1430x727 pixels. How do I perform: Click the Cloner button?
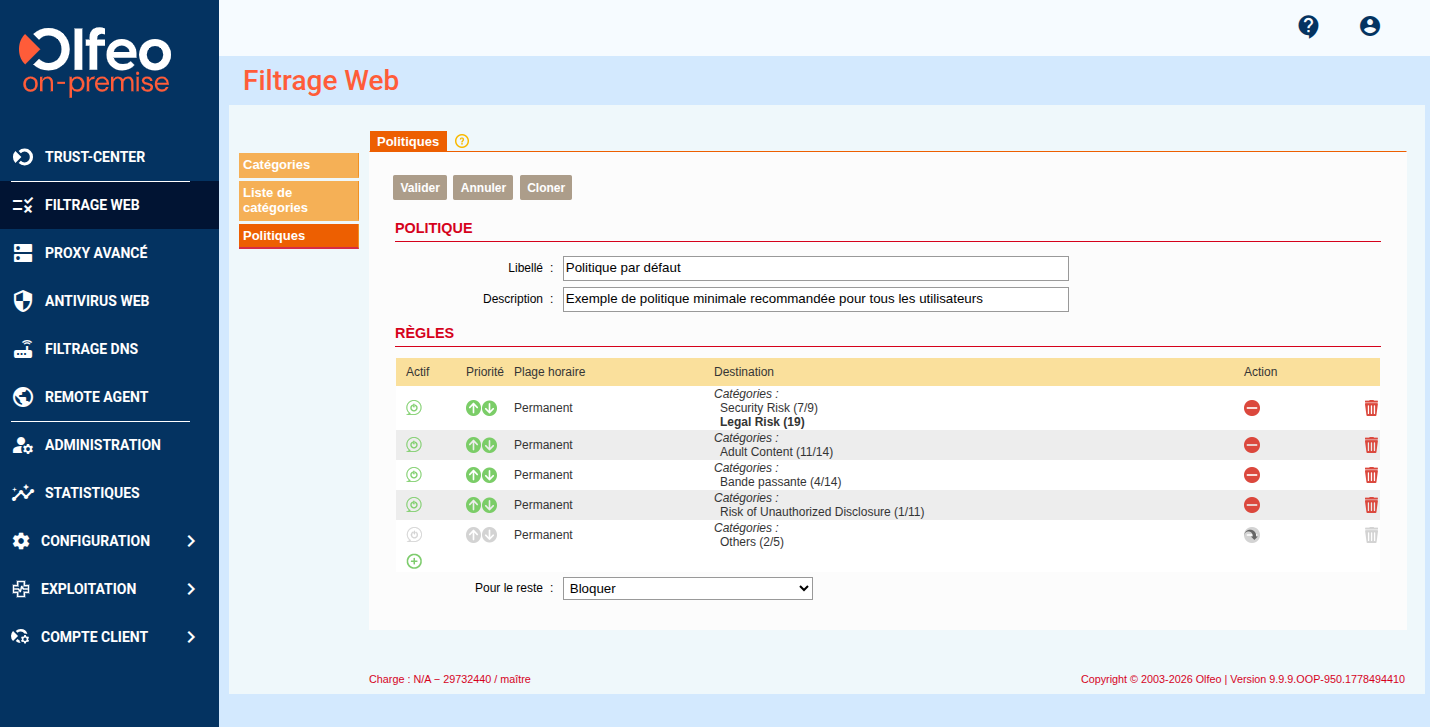[x=546, y=188]
